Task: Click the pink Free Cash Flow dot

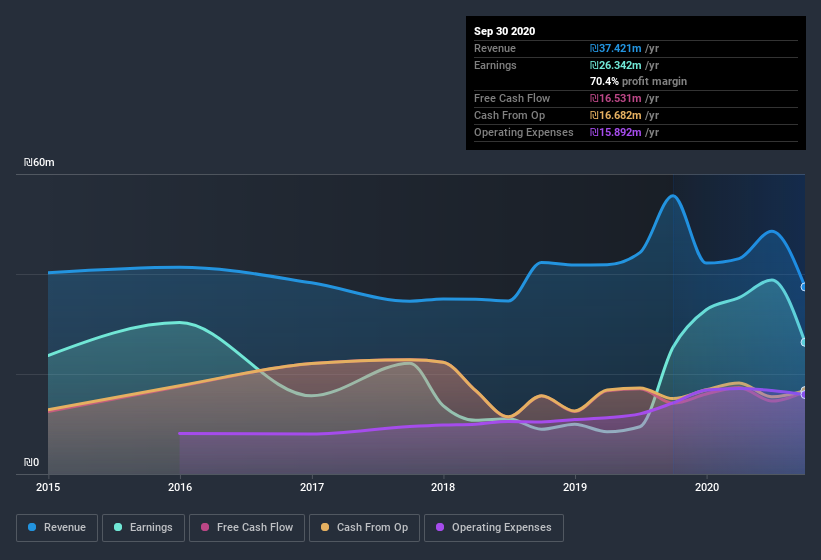Action: (205, 527)
